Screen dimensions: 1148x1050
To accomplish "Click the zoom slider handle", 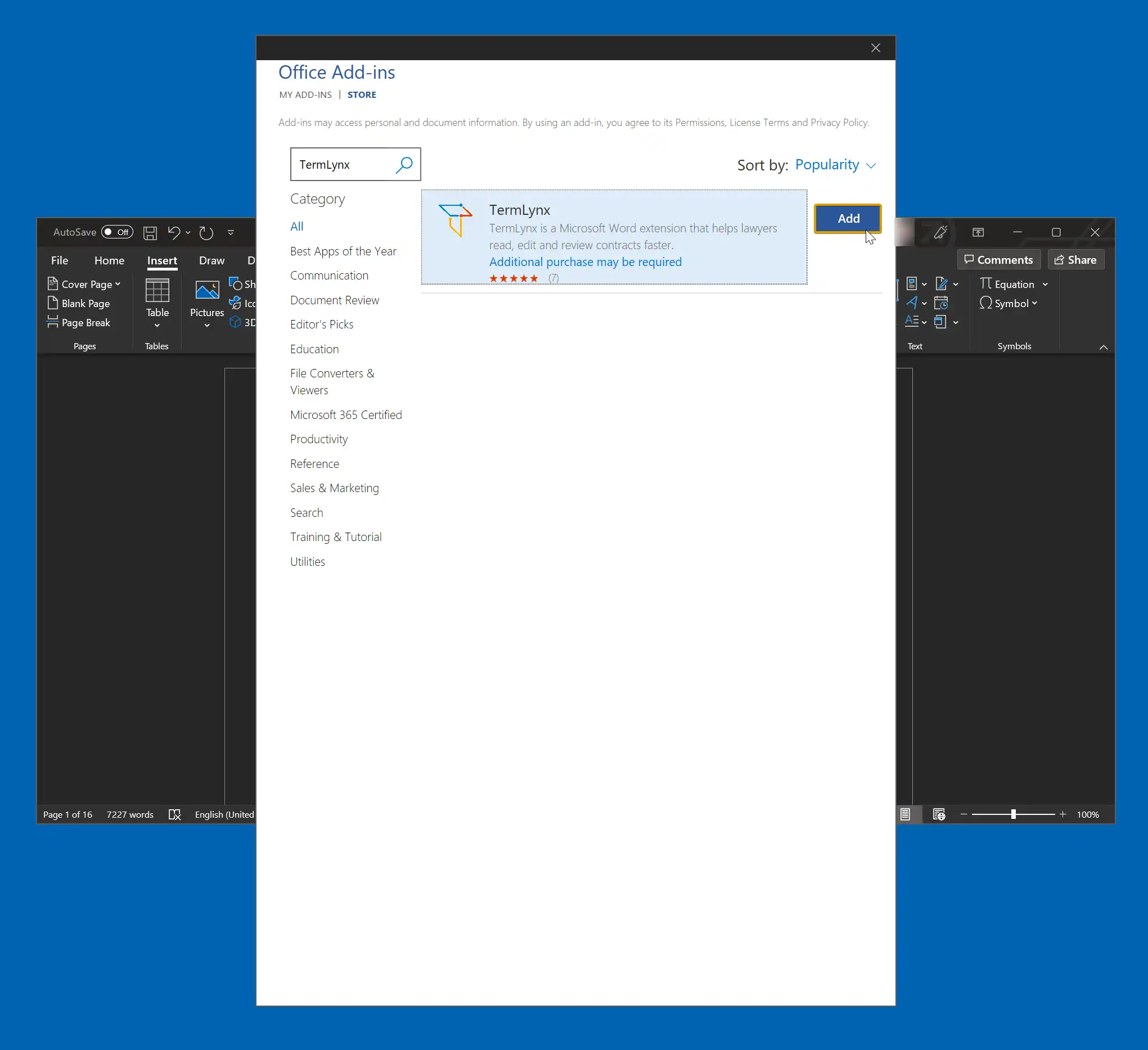I will coord(1013,815).
